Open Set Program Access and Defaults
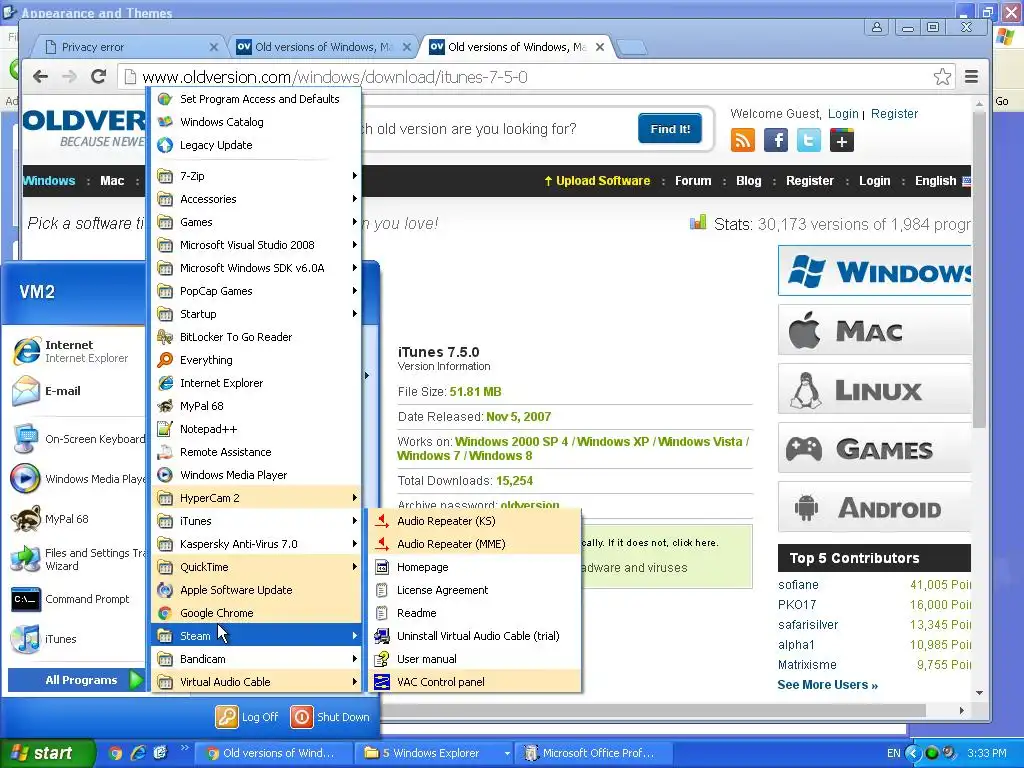 click(256, 99)
